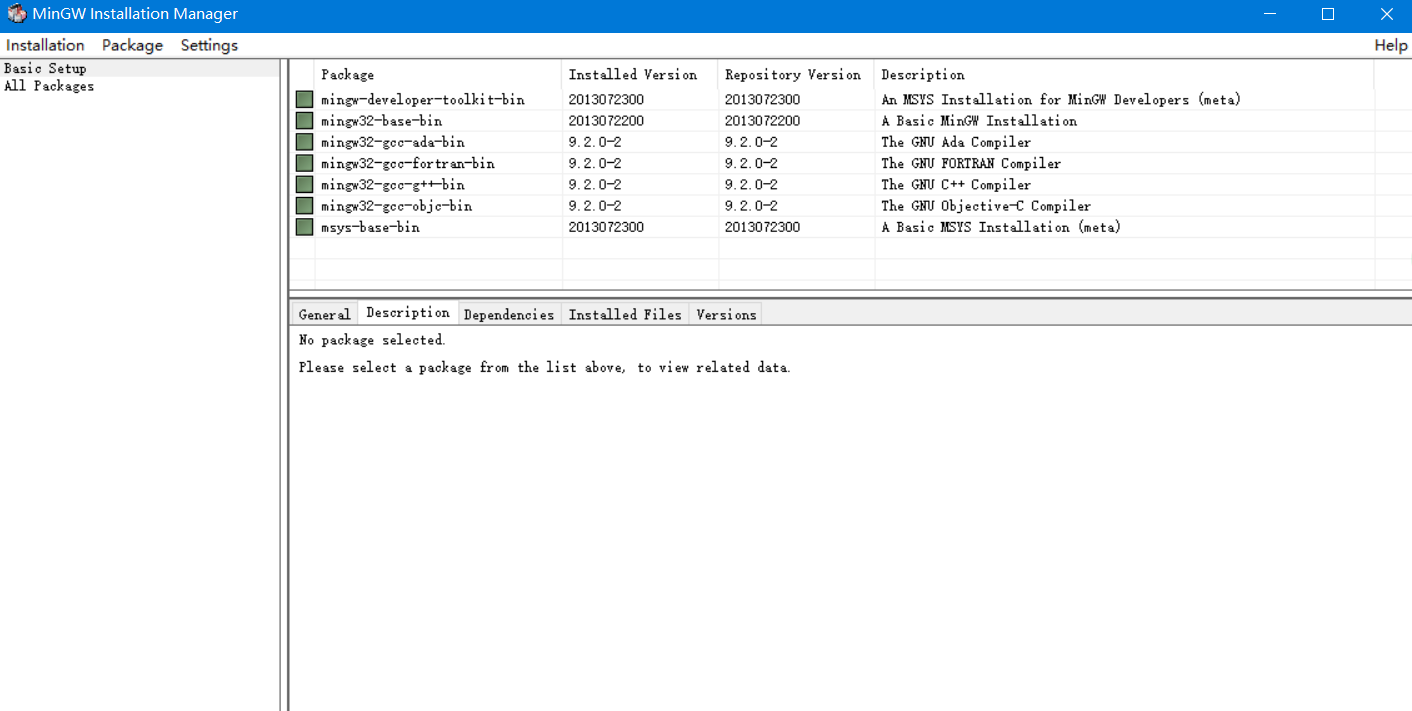This screenshot has height=711, width=1412.
Task: Click the mingw32-gcc-objc-bin status icon
Action: point(303,205)
